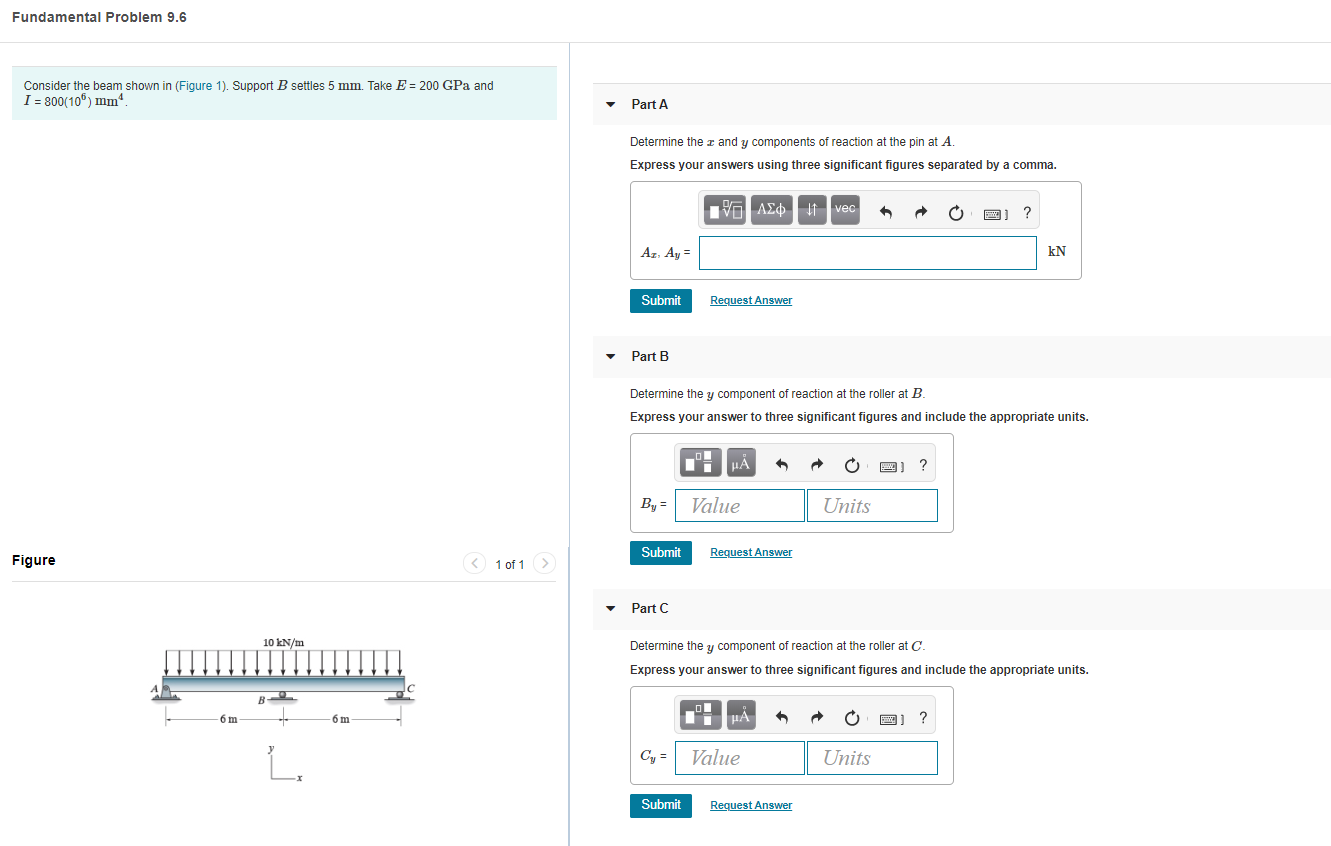Reset the Part A answer field
1331x846 pixels.
coord(956,212)
